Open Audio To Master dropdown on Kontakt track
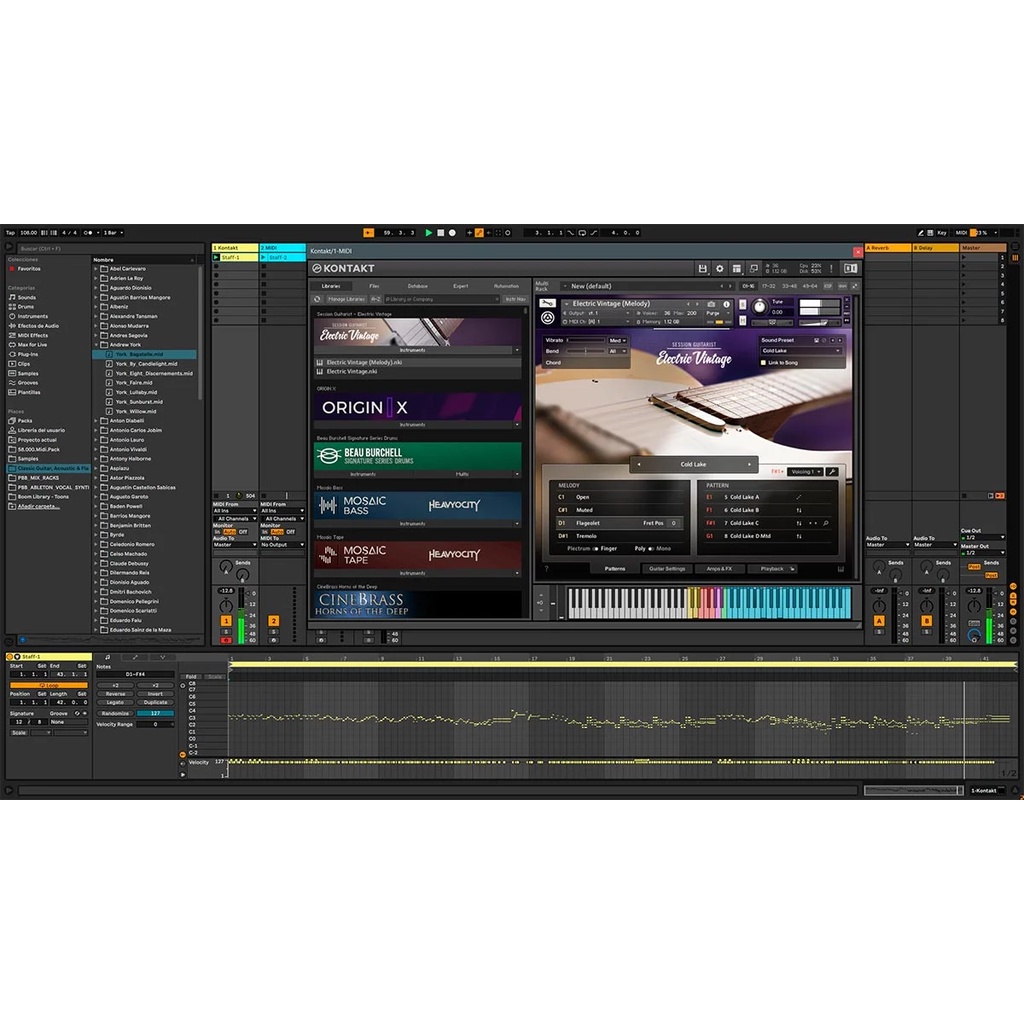The width and height of the screenshot is (1024, 1024). click(235, 545)
